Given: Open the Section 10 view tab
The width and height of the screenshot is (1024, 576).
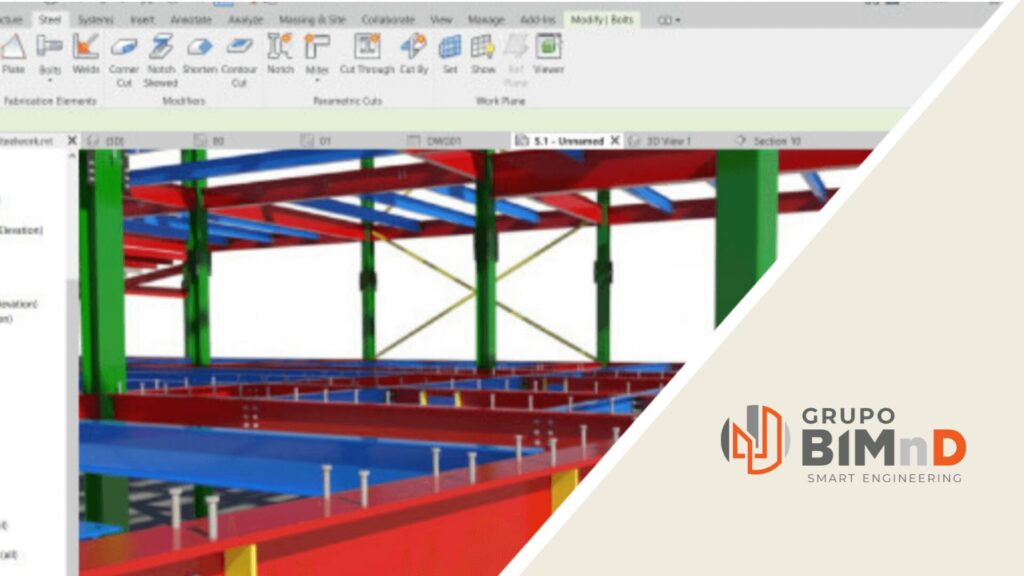Looking at the screenshot, I should tap(776, 141).
